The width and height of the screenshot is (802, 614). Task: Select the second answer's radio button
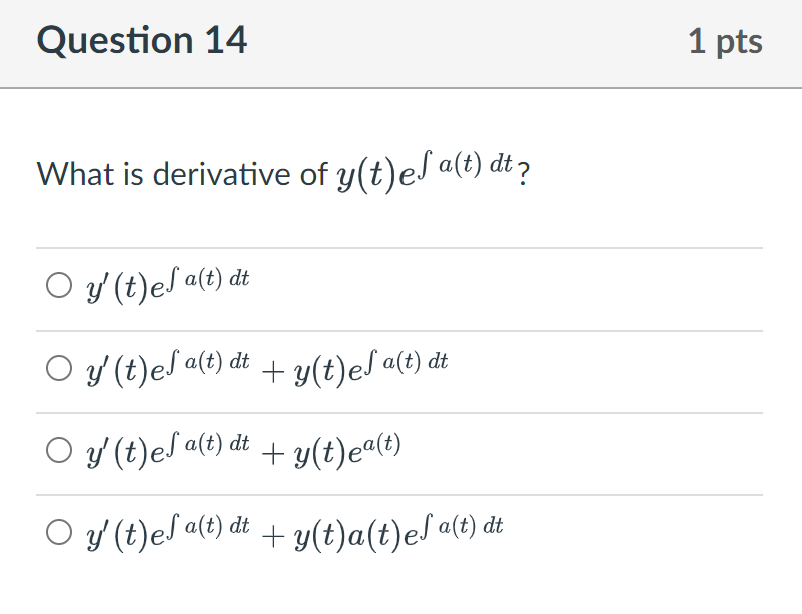57,367
